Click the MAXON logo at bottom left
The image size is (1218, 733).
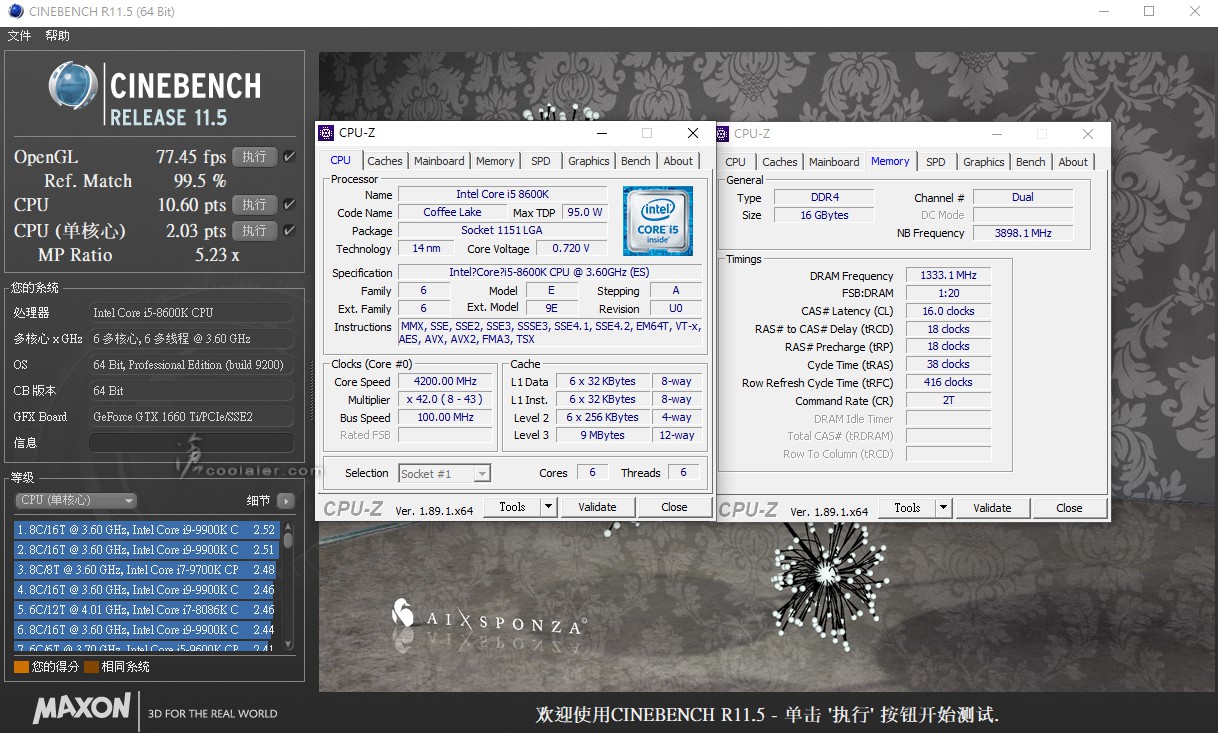pyautogui.click(x=82, y=709)
